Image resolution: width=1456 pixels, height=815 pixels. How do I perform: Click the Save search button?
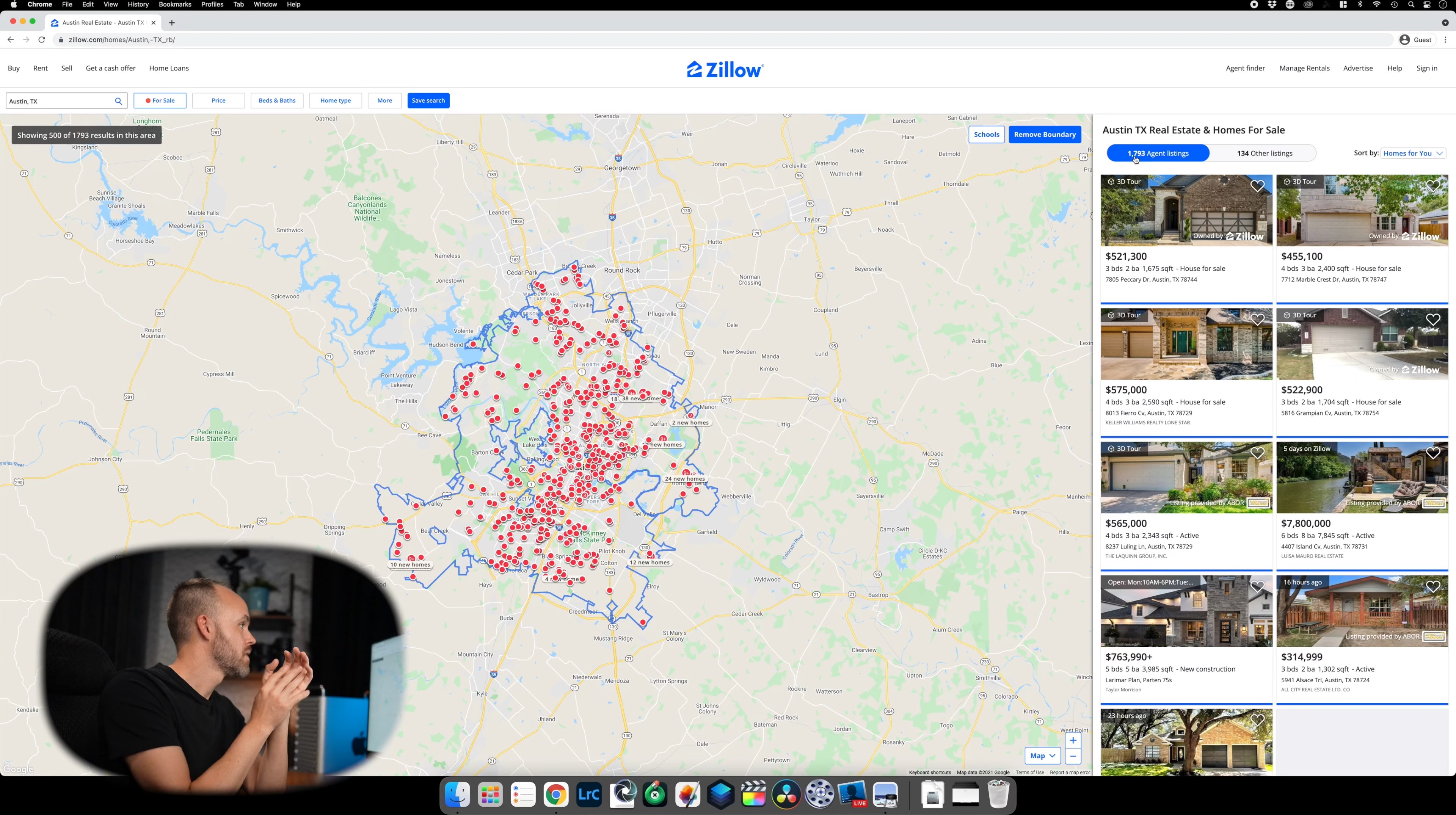(x=428, y=100)
